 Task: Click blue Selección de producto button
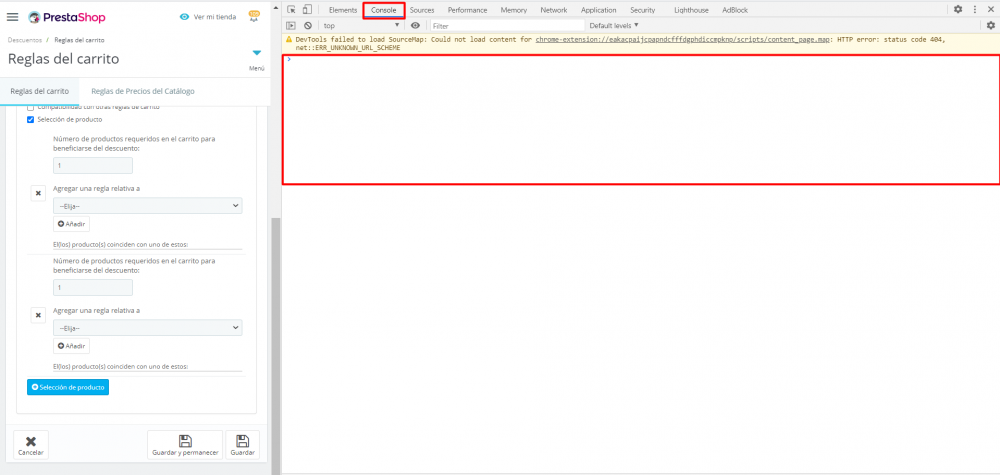coord(68,387)
